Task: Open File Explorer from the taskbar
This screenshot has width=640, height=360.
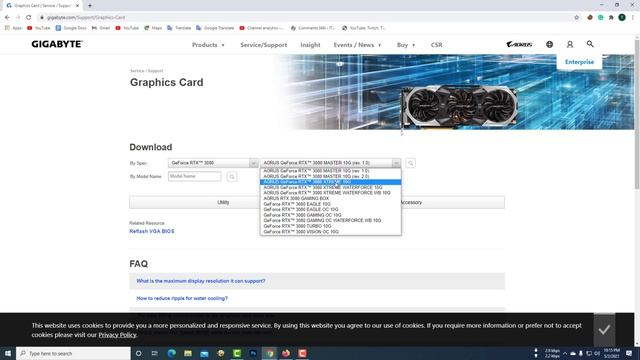Action: click(x=188, y=353)
